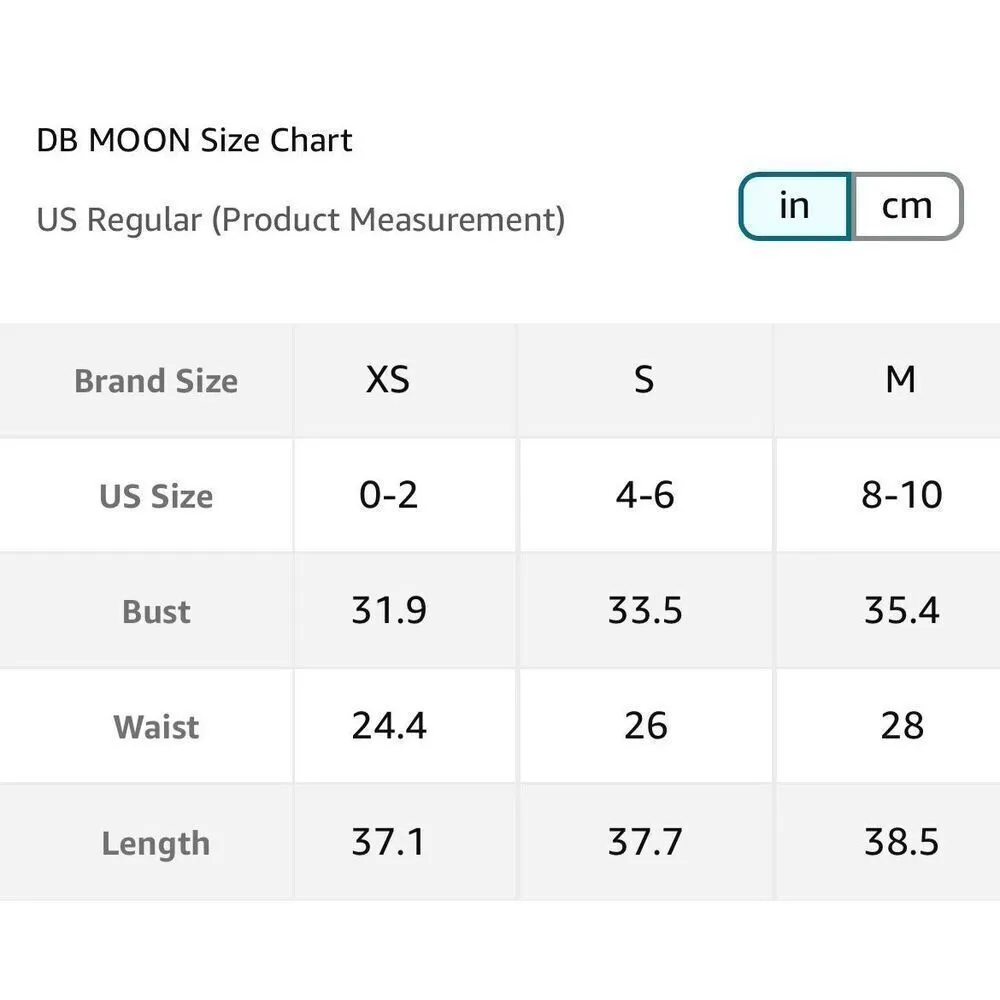The height and width of the screenshot is (1000, 1000).
Task: Select the Brand Size row header
Action: 156,381
